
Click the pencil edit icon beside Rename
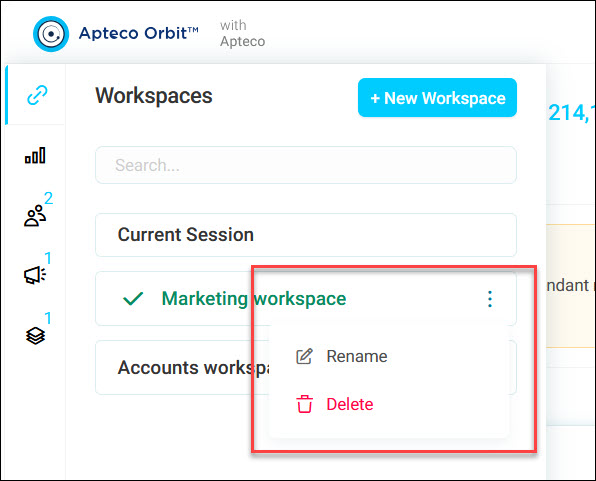pos(304,356)
